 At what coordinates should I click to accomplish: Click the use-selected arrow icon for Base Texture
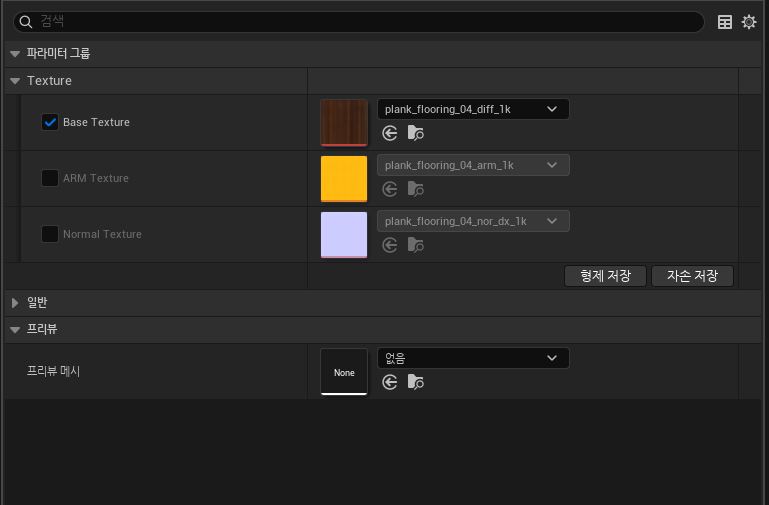point(390,133)
